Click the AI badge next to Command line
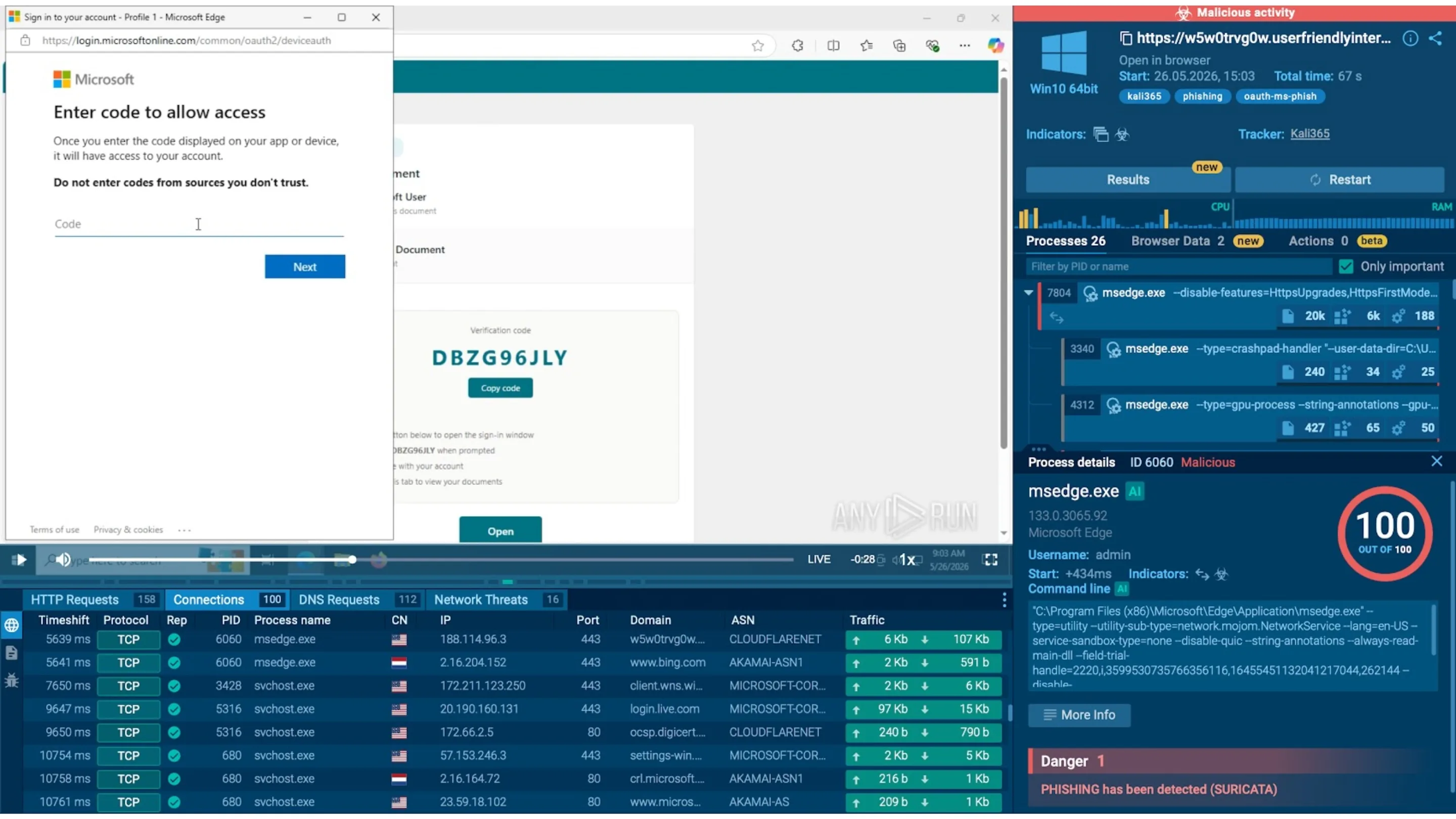The height and width of the screenshot is (819, 1456). (x=1122, y=589)
